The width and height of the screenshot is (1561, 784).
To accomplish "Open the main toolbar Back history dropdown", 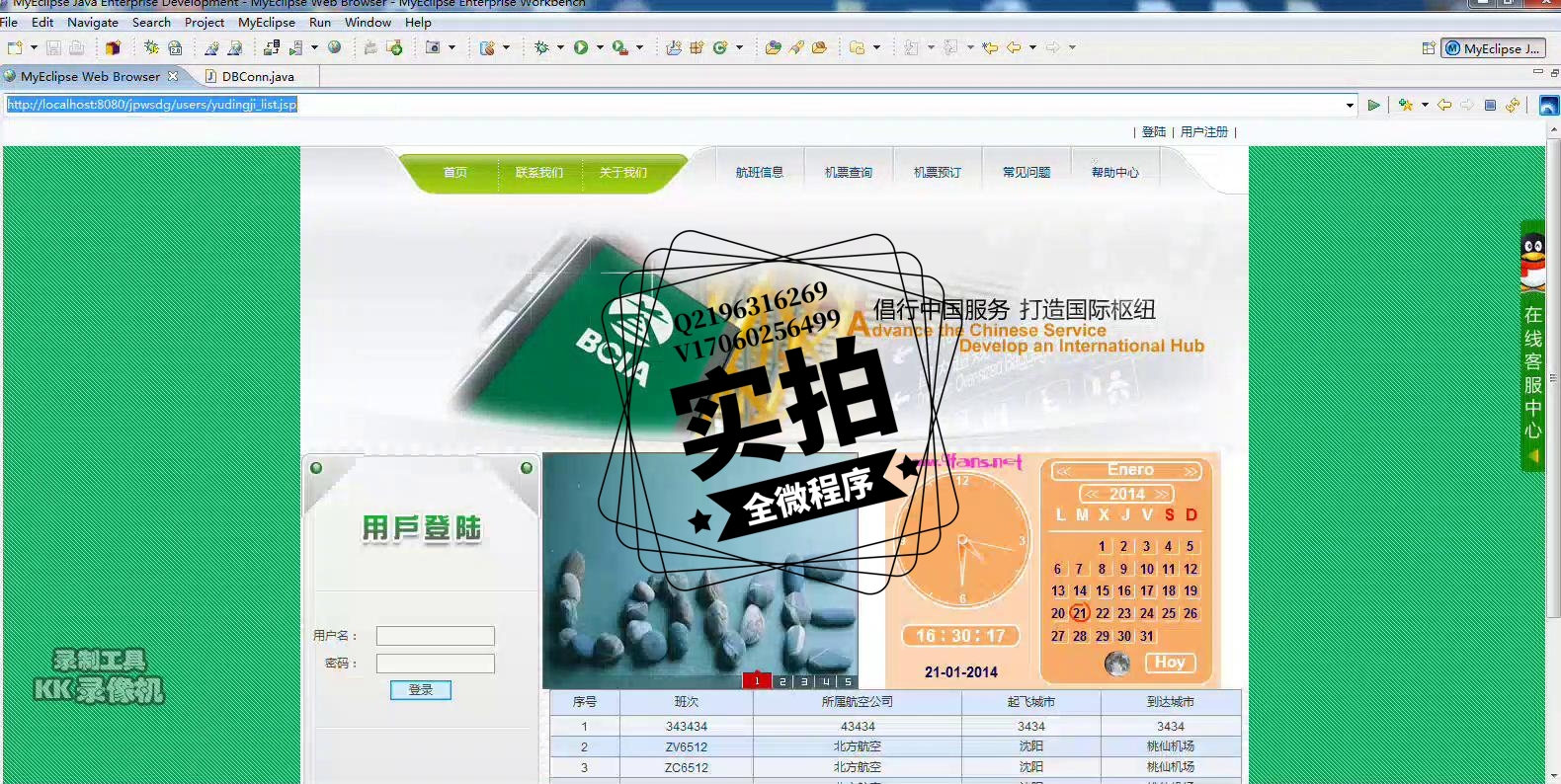I will 1033,47.
